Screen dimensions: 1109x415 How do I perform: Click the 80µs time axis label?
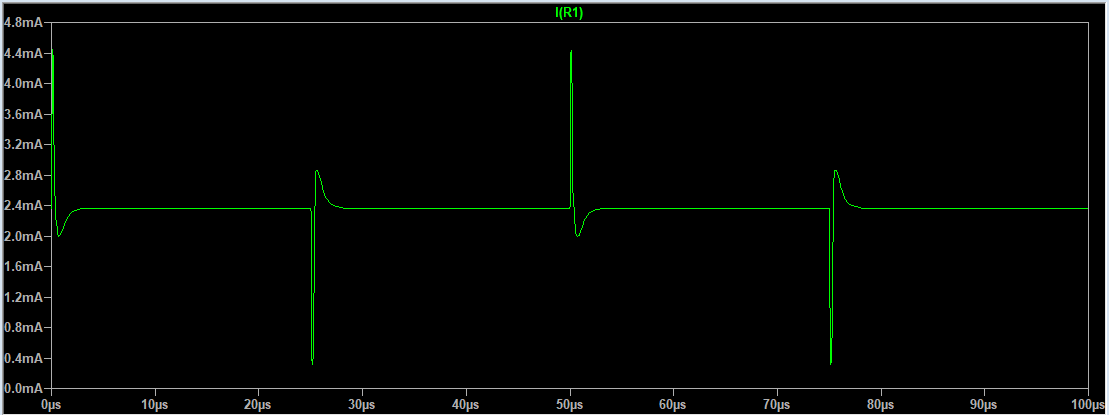(880, 405)
